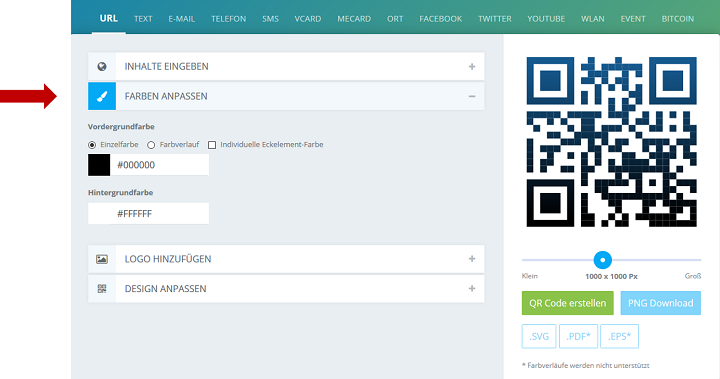Collapse Farben anpassen with minus sign

click(x=472, y=96)
